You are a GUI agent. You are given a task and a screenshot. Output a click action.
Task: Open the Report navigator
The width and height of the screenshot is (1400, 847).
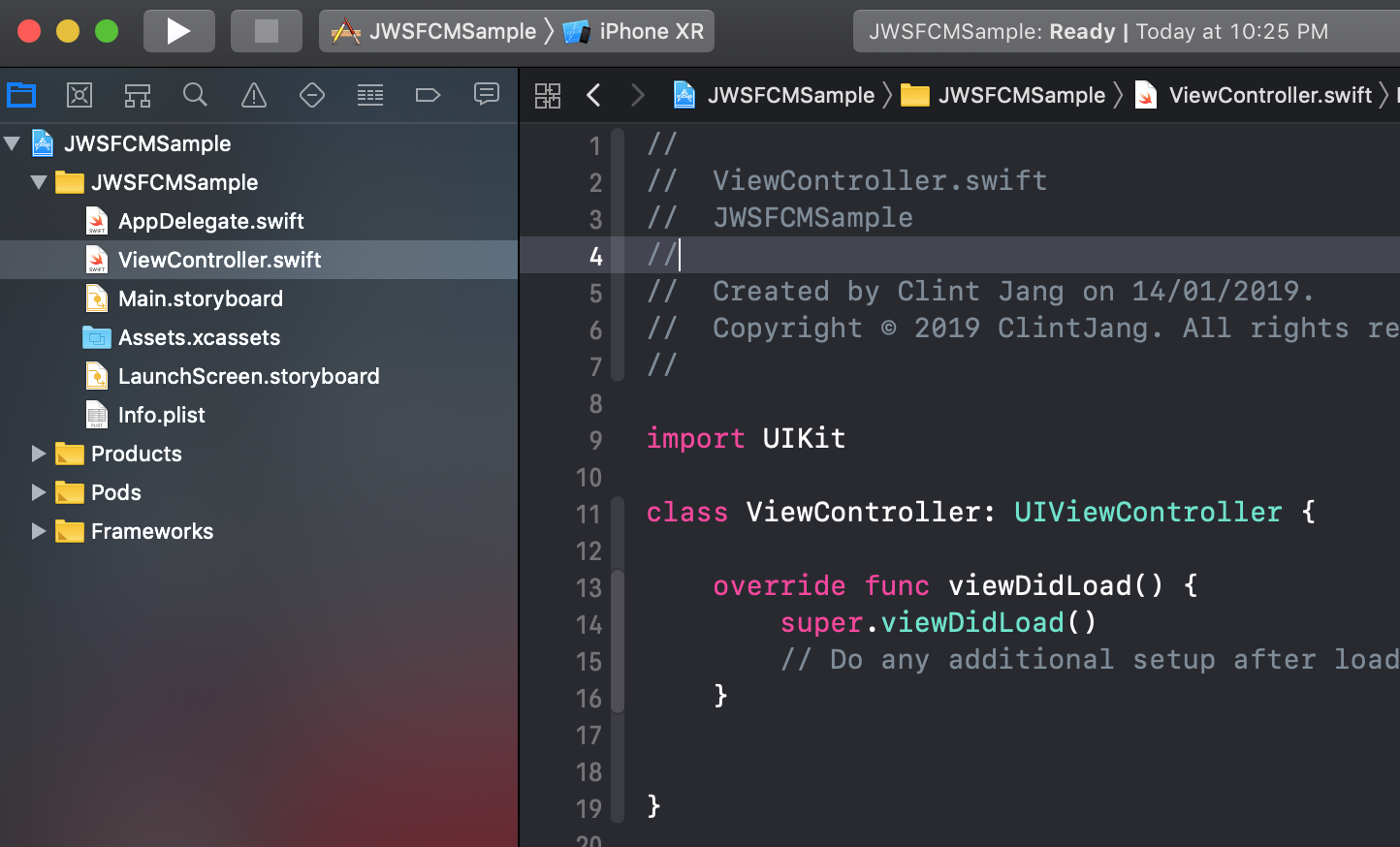point(487,95)
